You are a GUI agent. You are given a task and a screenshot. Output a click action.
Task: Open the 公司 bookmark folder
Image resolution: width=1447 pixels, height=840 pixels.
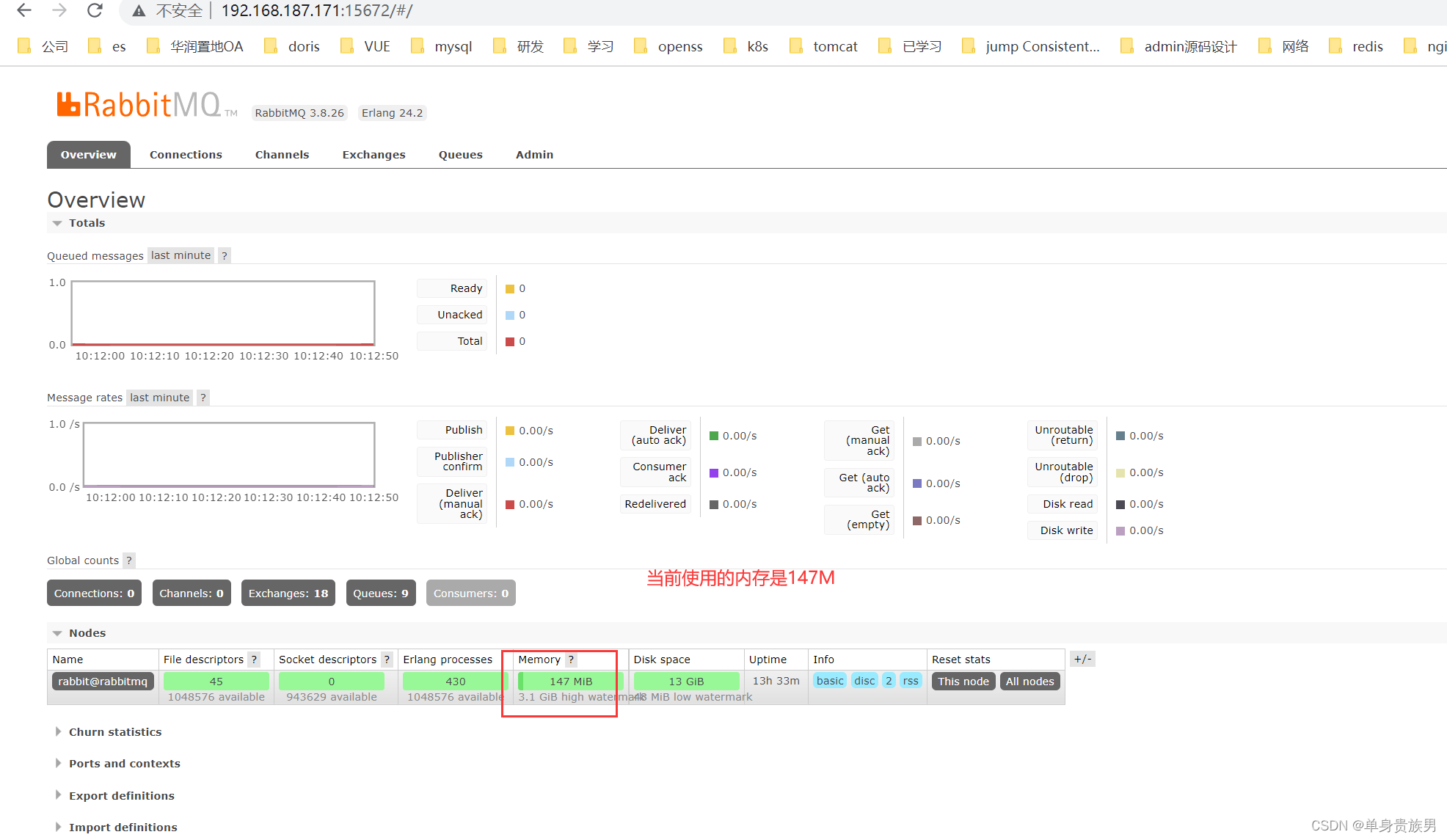click(x=44, y=46)
